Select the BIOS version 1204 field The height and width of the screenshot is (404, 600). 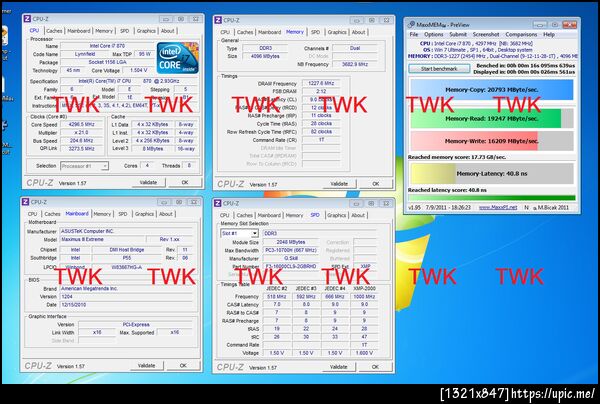coord(126,297)
